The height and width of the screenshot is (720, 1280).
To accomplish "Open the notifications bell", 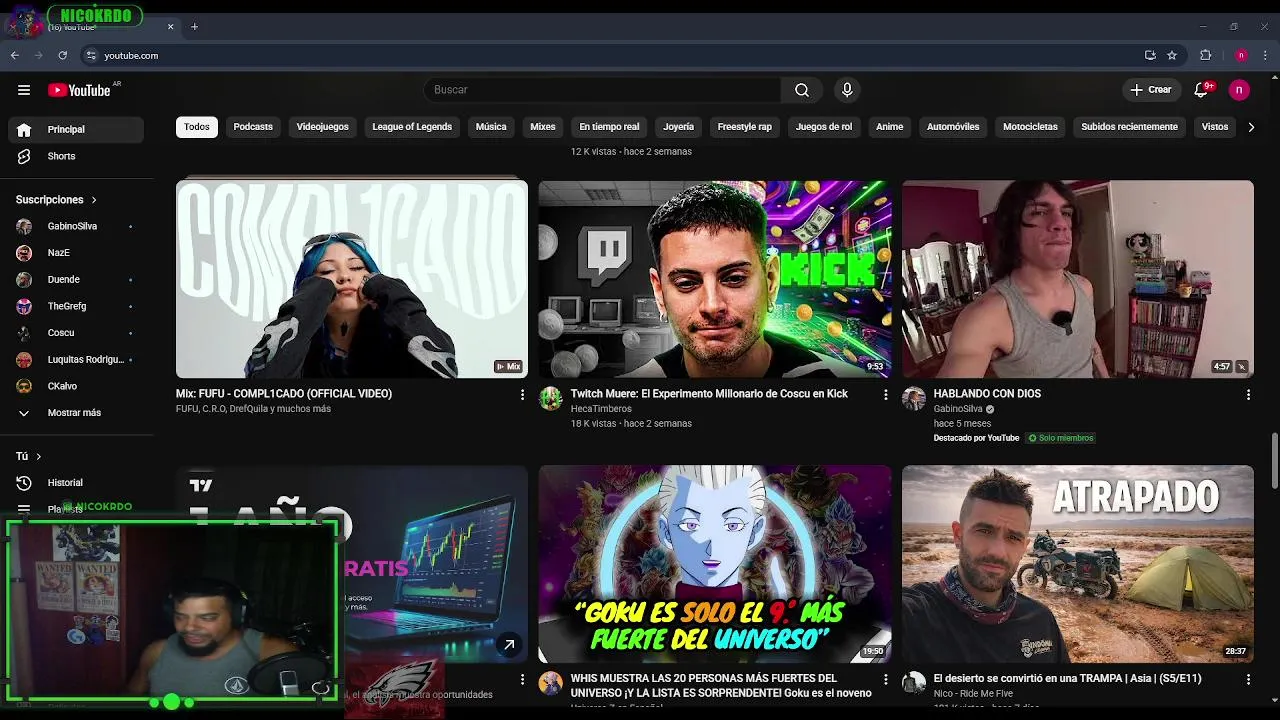I will (x=1202, y=90).
